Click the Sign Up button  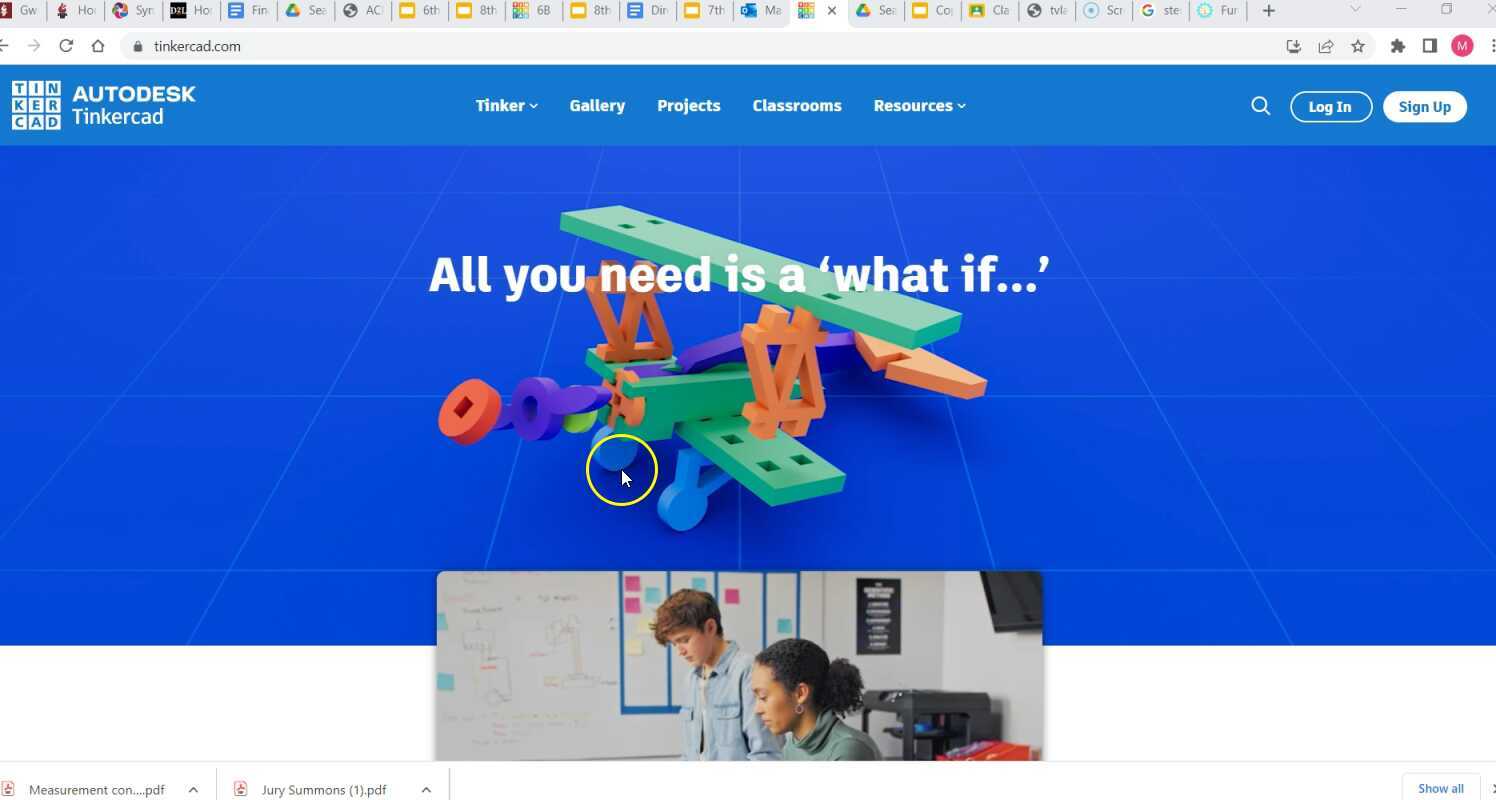pyautogui.click(x=1424, y=106)
